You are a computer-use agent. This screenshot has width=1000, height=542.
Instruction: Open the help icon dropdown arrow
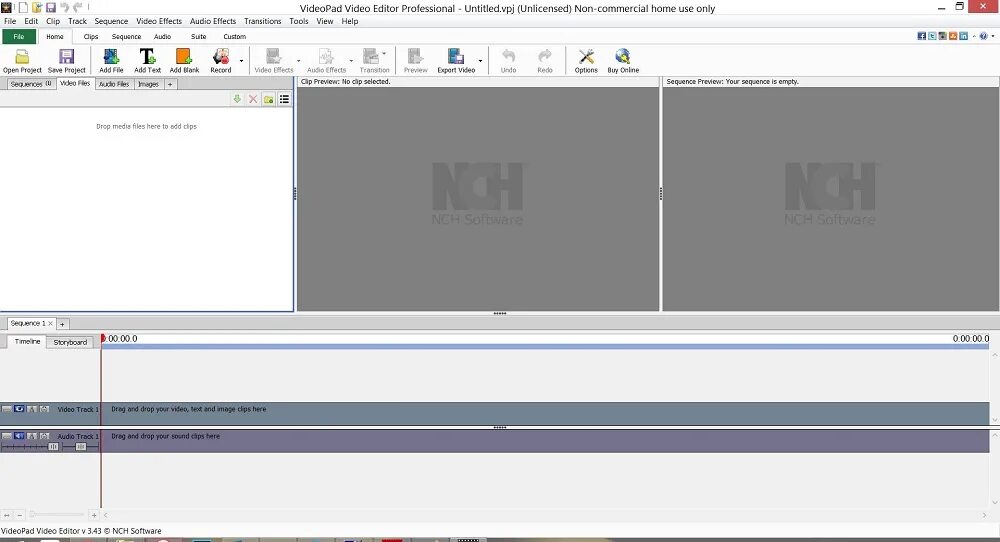993,36
